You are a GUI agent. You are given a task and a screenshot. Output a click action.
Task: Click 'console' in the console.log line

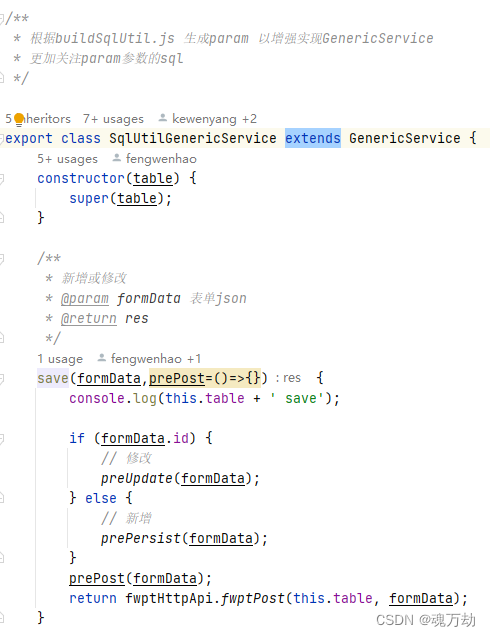97,398
